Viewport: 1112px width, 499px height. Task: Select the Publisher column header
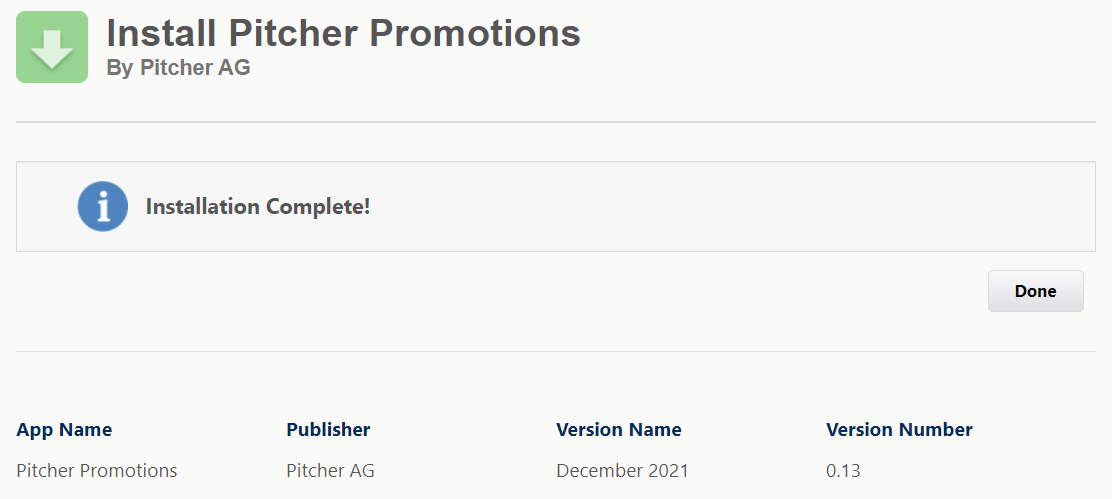pos(328,430)
